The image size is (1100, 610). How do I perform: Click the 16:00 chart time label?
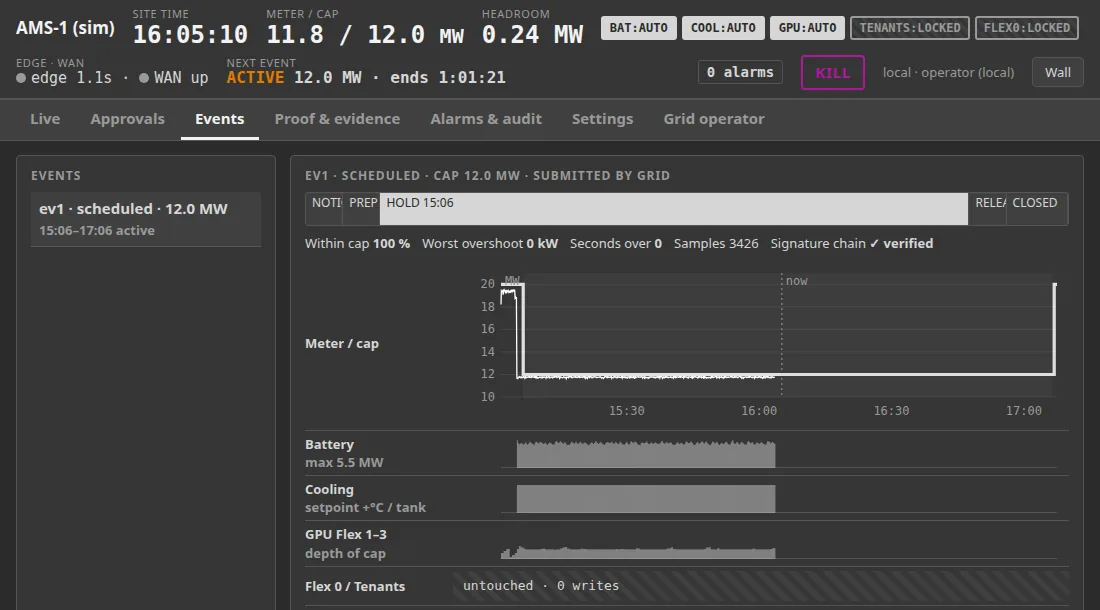click(x=759, y=411)
